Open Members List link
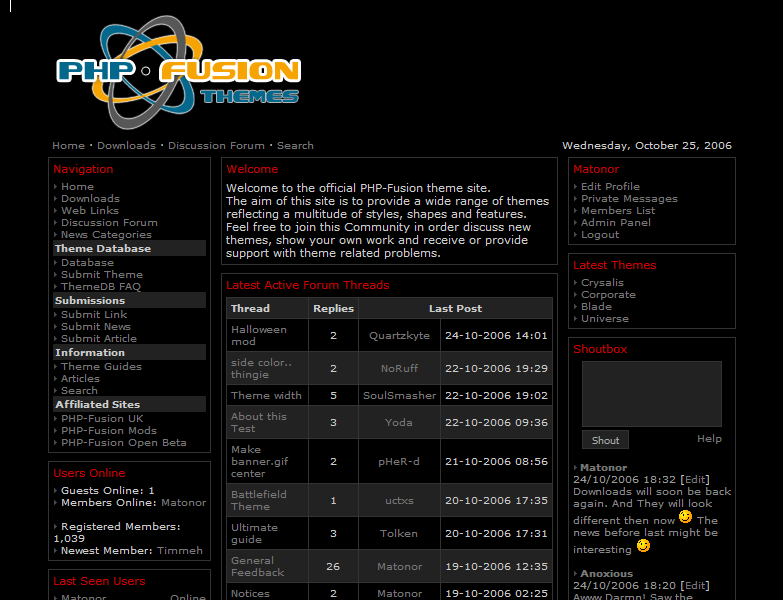This screenshot has width=783, height=600. (618, 211)
